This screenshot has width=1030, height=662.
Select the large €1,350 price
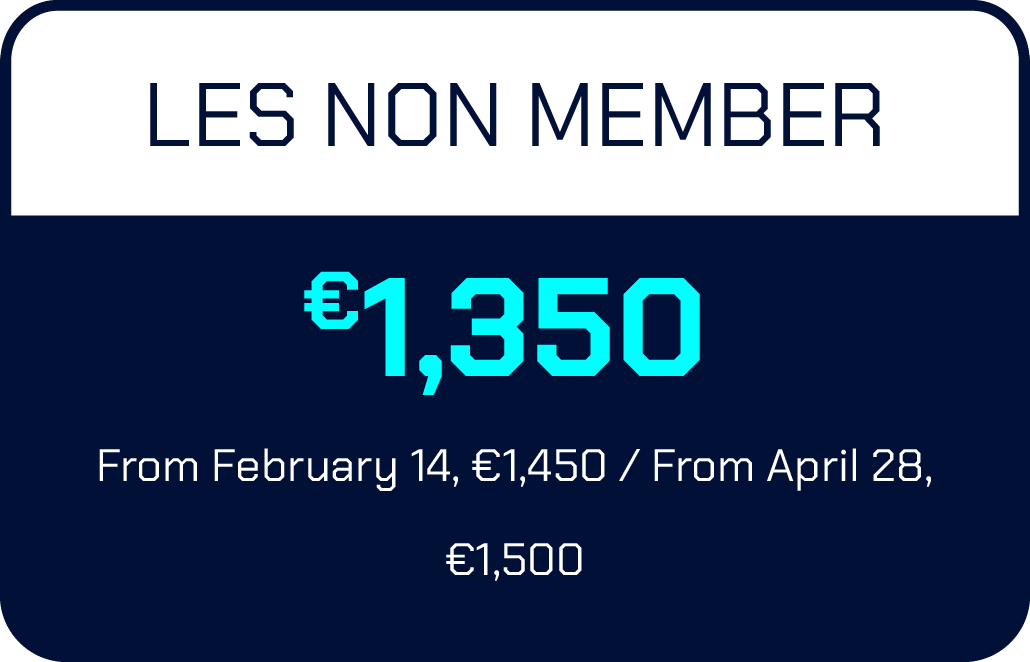(x=503, y=333)
